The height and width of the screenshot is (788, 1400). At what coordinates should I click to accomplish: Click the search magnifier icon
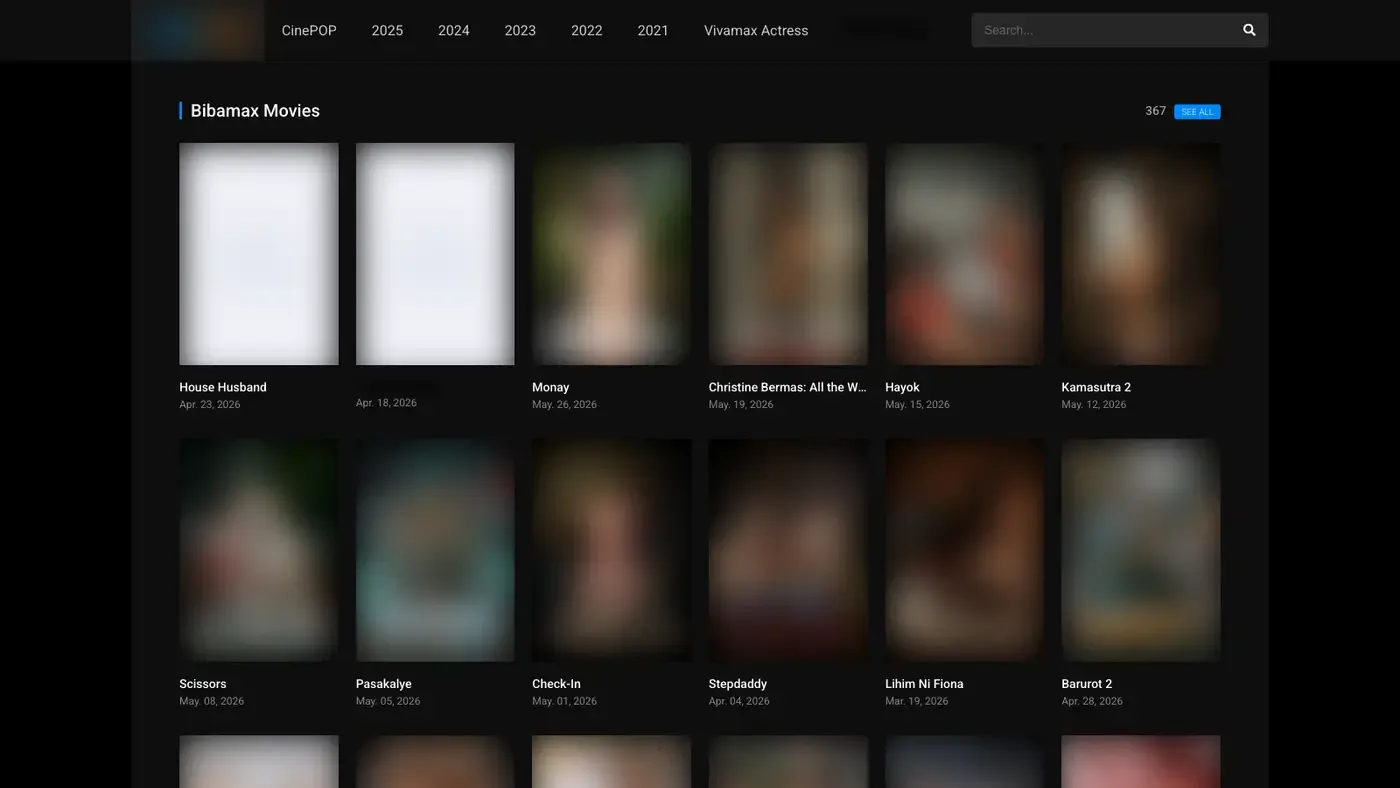coord(1249,30)
